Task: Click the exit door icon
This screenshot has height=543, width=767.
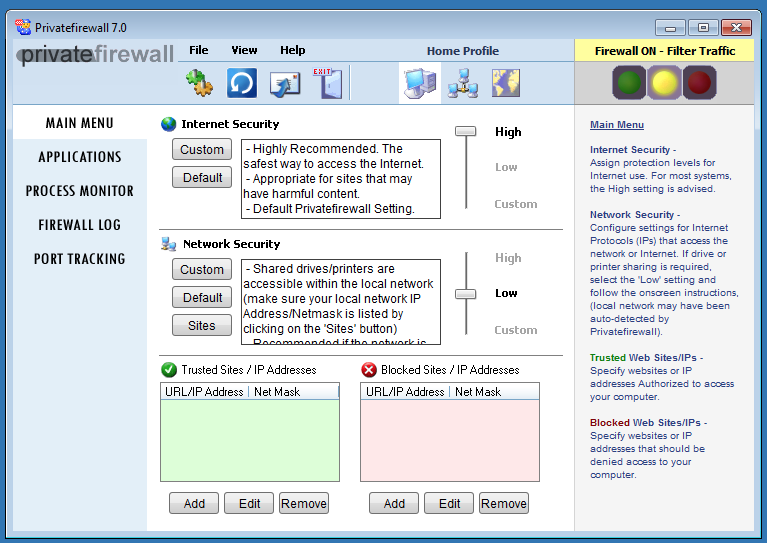Action: point(326,83)
